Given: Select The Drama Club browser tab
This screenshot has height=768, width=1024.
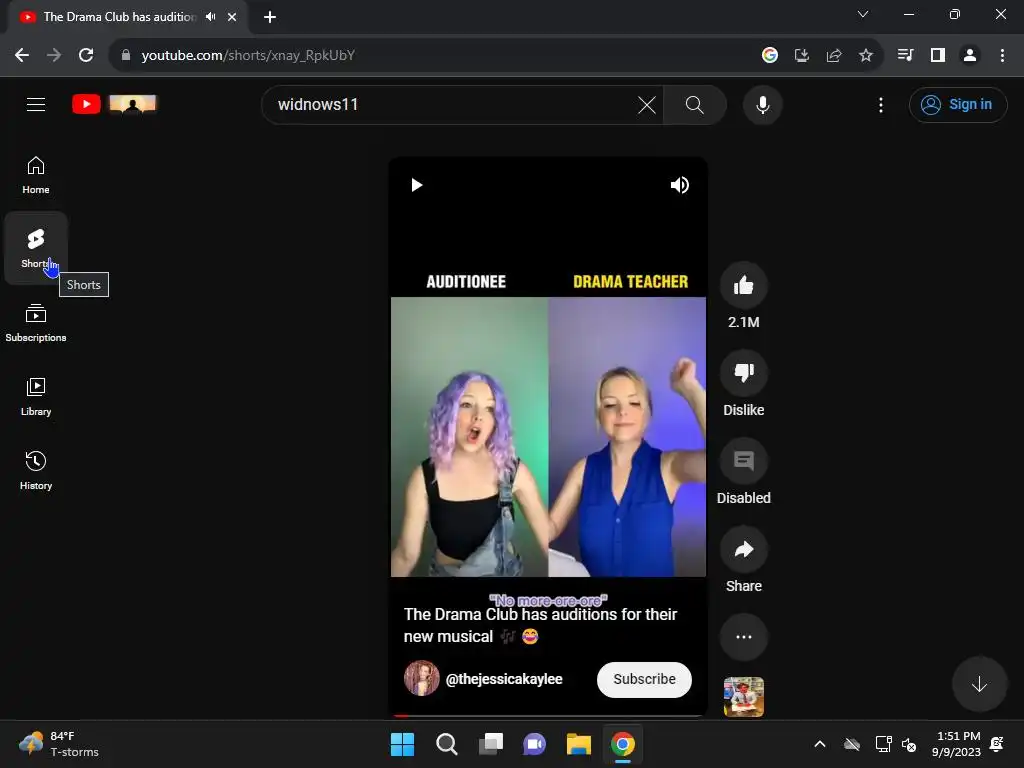Looking at the screenshot, I should 119,17.
